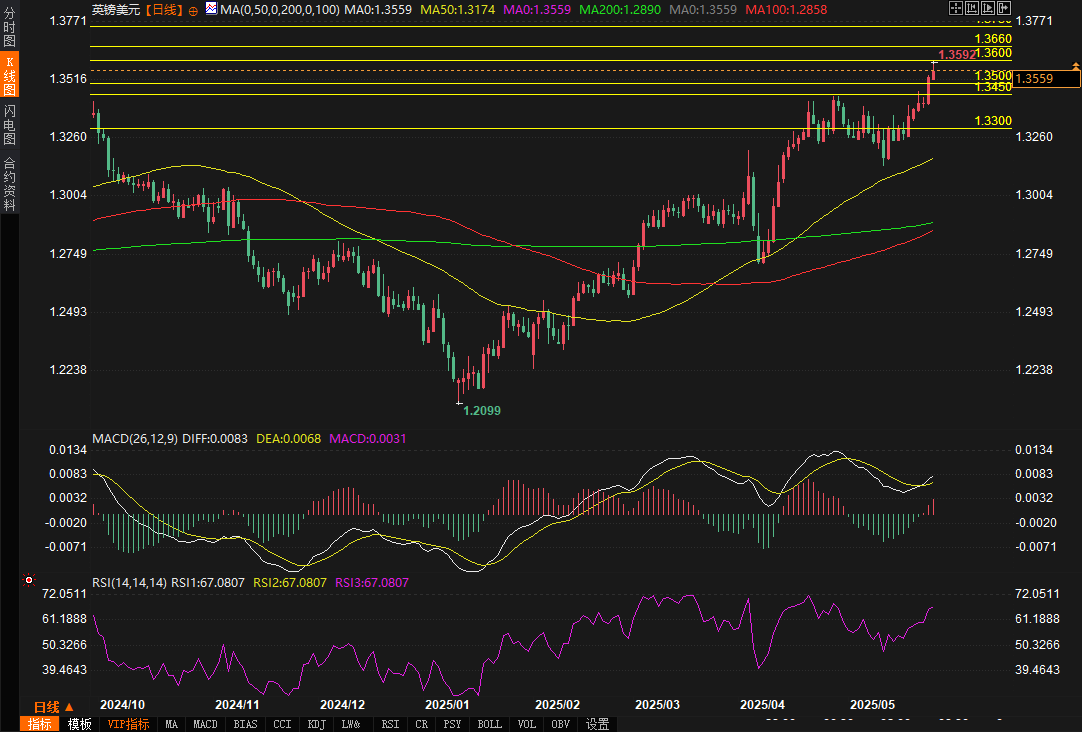Click the play-forward axis icon at top right
This screenshot has width=1082, height=732.
[x=987, y=8]
